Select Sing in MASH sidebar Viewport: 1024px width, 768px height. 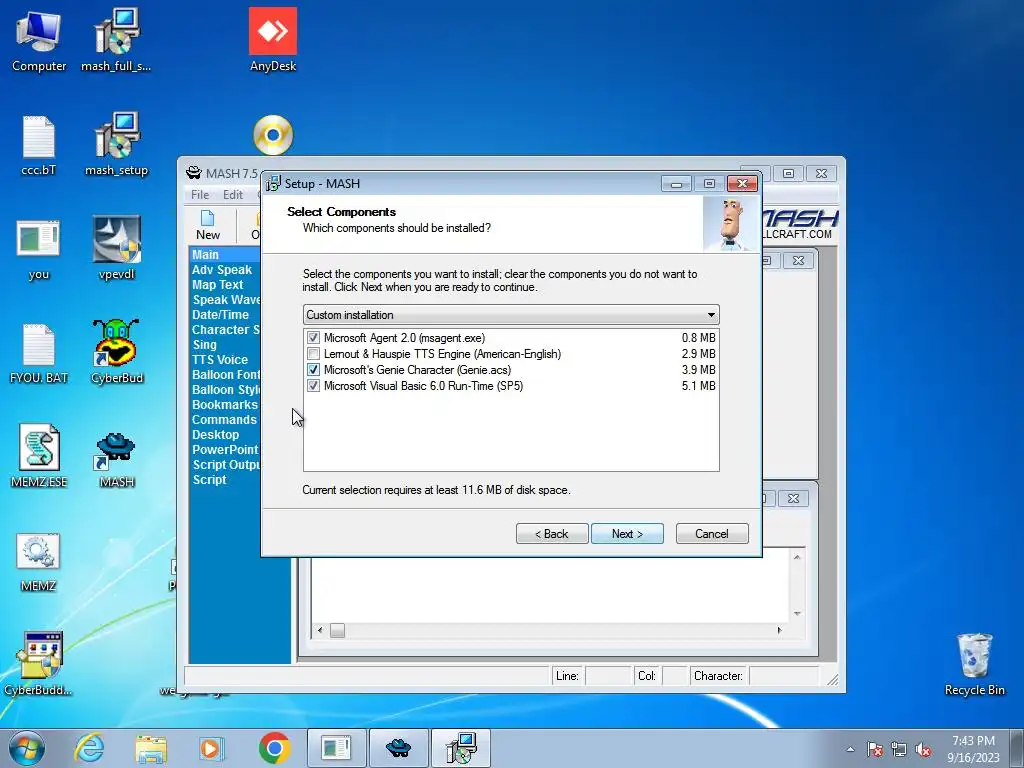coord(204,345)
